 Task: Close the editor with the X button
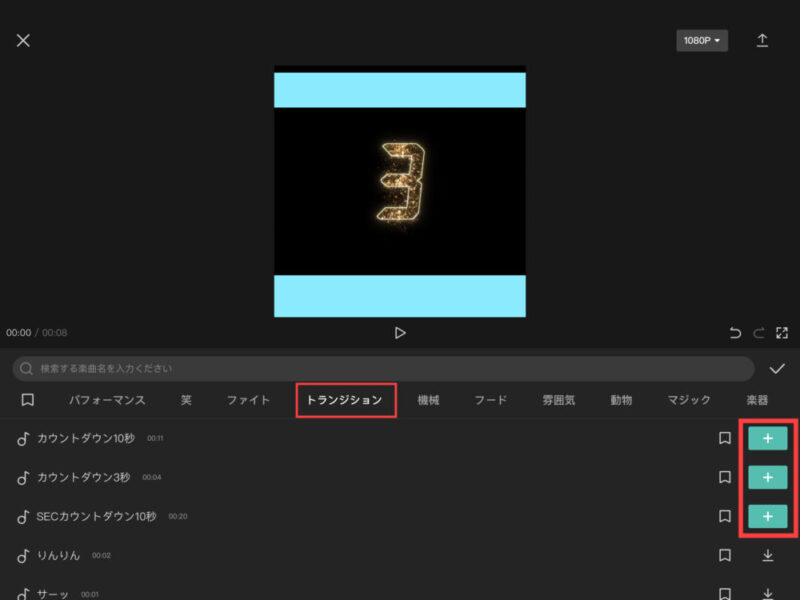point(23,40)
